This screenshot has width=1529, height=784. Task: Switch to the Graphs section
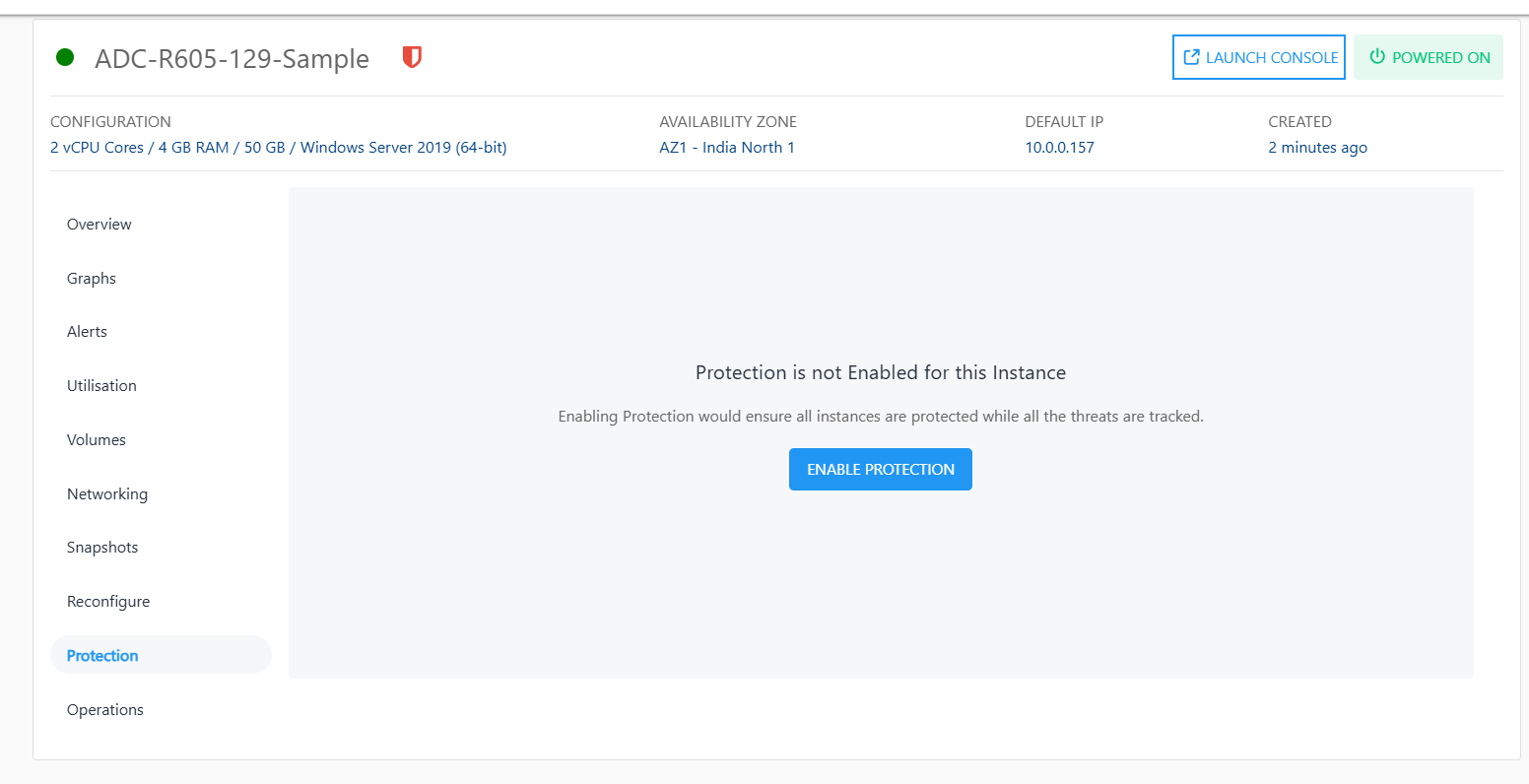91,278
